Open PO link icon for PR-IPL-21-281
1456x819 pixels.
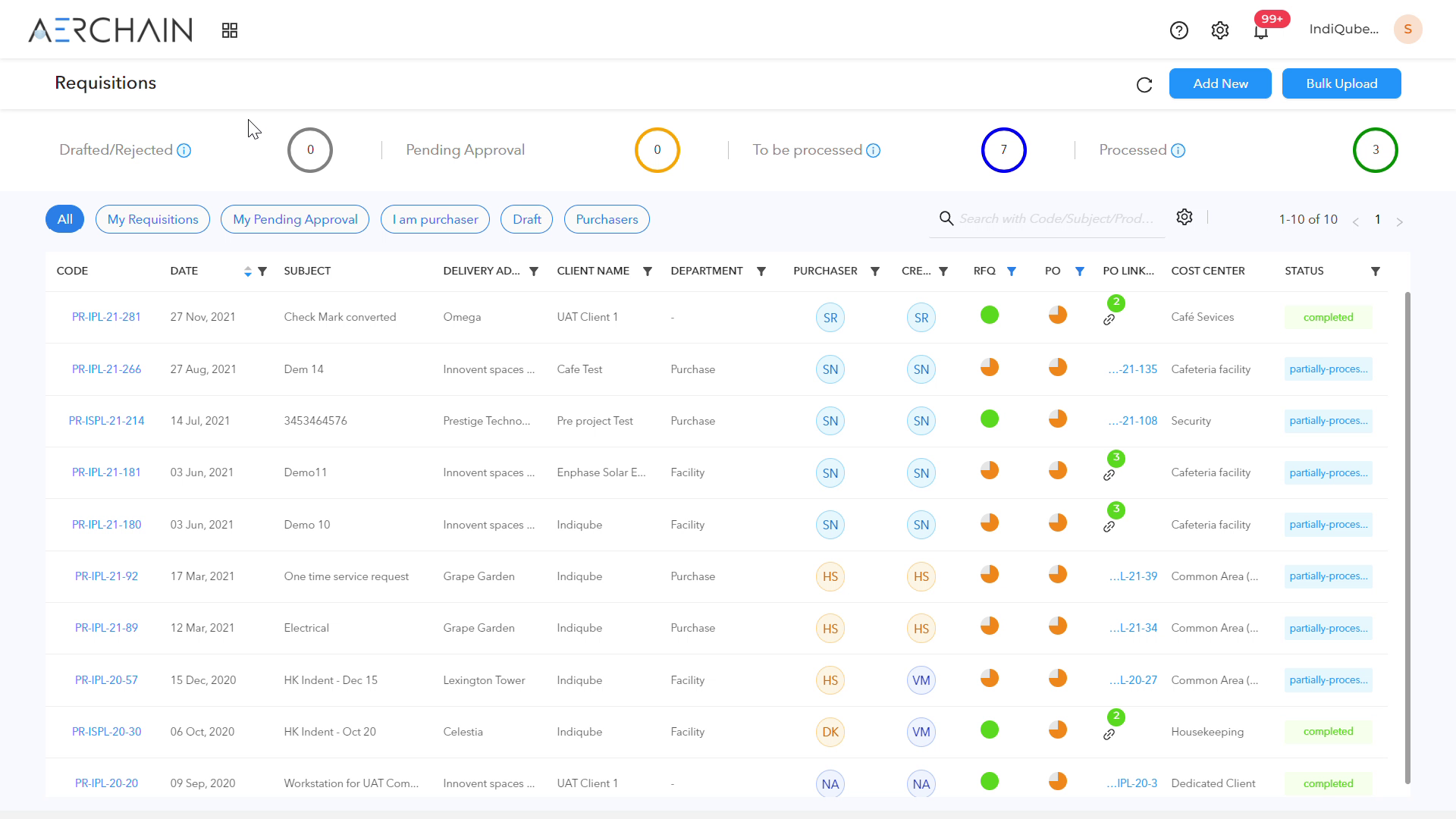pos(1109,320)
